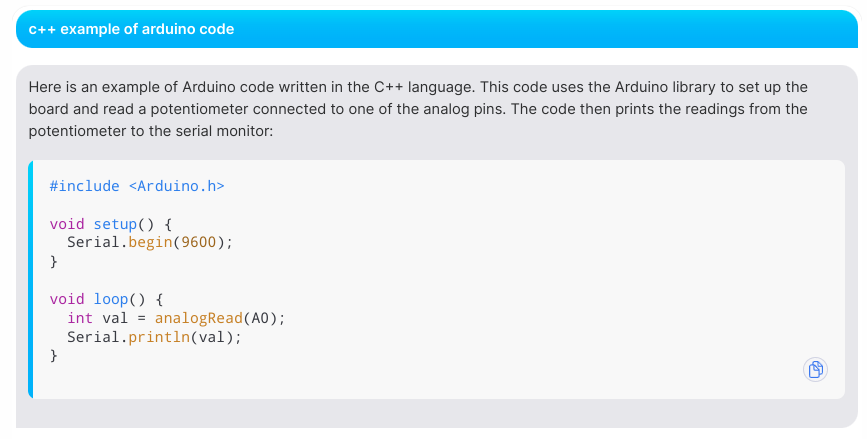
Task: Click the blue left border of code block
Action: point(30,279)
